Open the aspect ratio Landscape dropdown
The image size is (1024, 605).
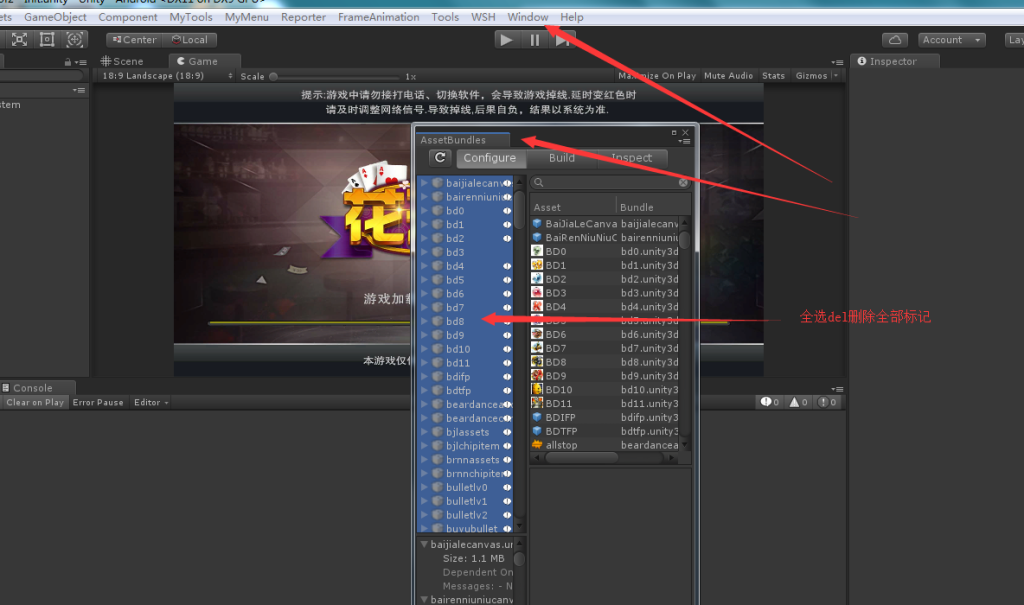click(167, 76)
